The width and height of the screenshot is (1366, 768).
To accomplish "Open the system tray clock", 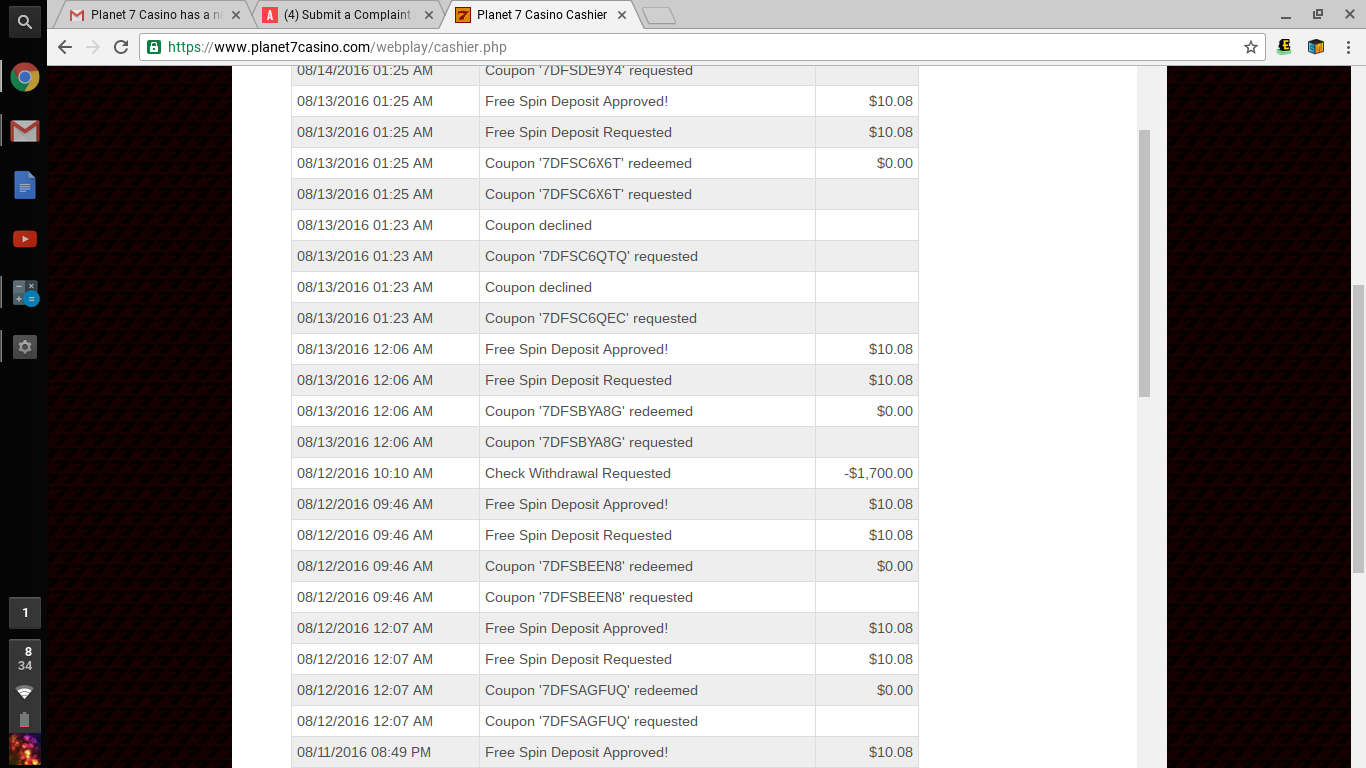I will tap(25, 658).
